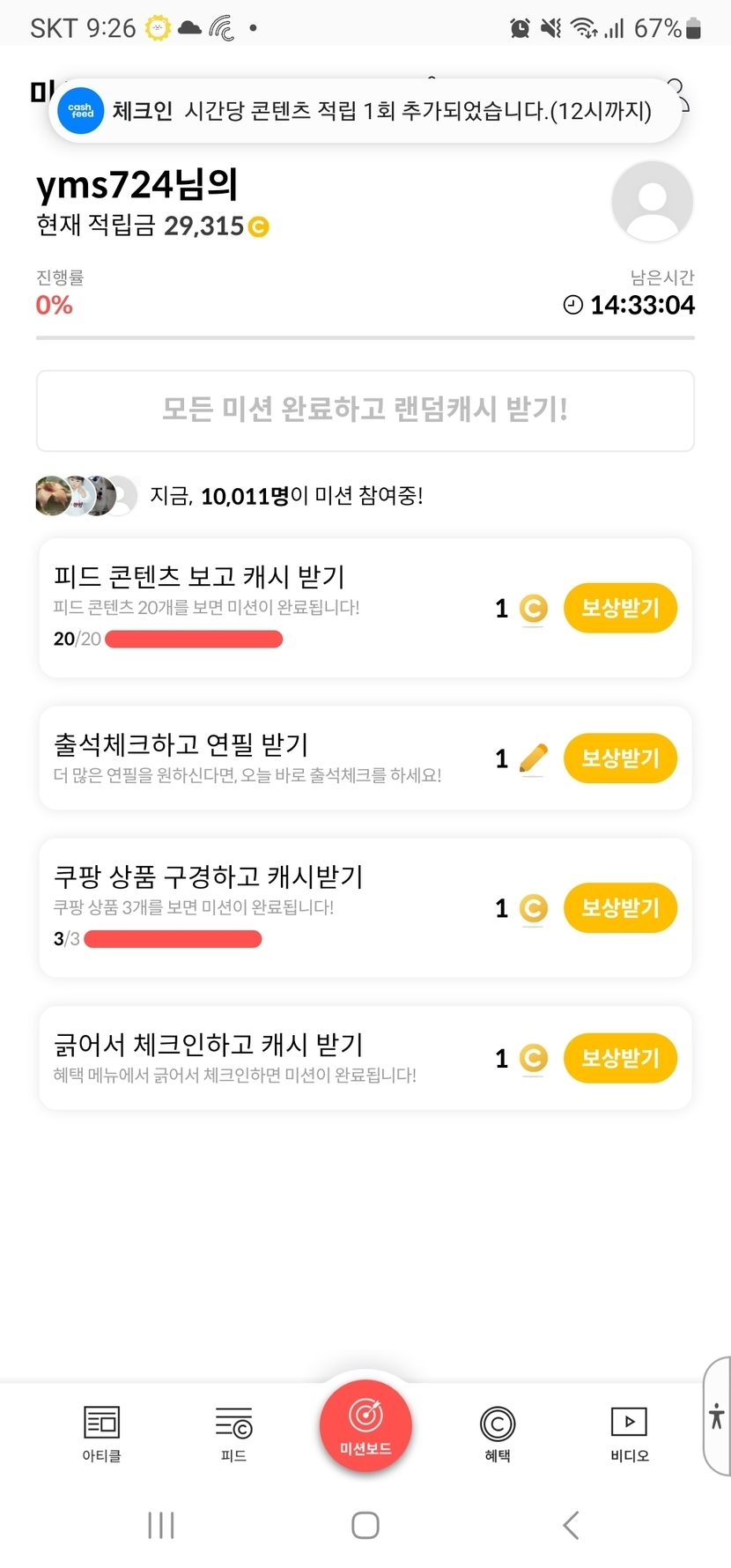This screenshot has width=731, height=1568.
Task: Tap the feed content 20/20 progress bar
Action: point(194,640)
